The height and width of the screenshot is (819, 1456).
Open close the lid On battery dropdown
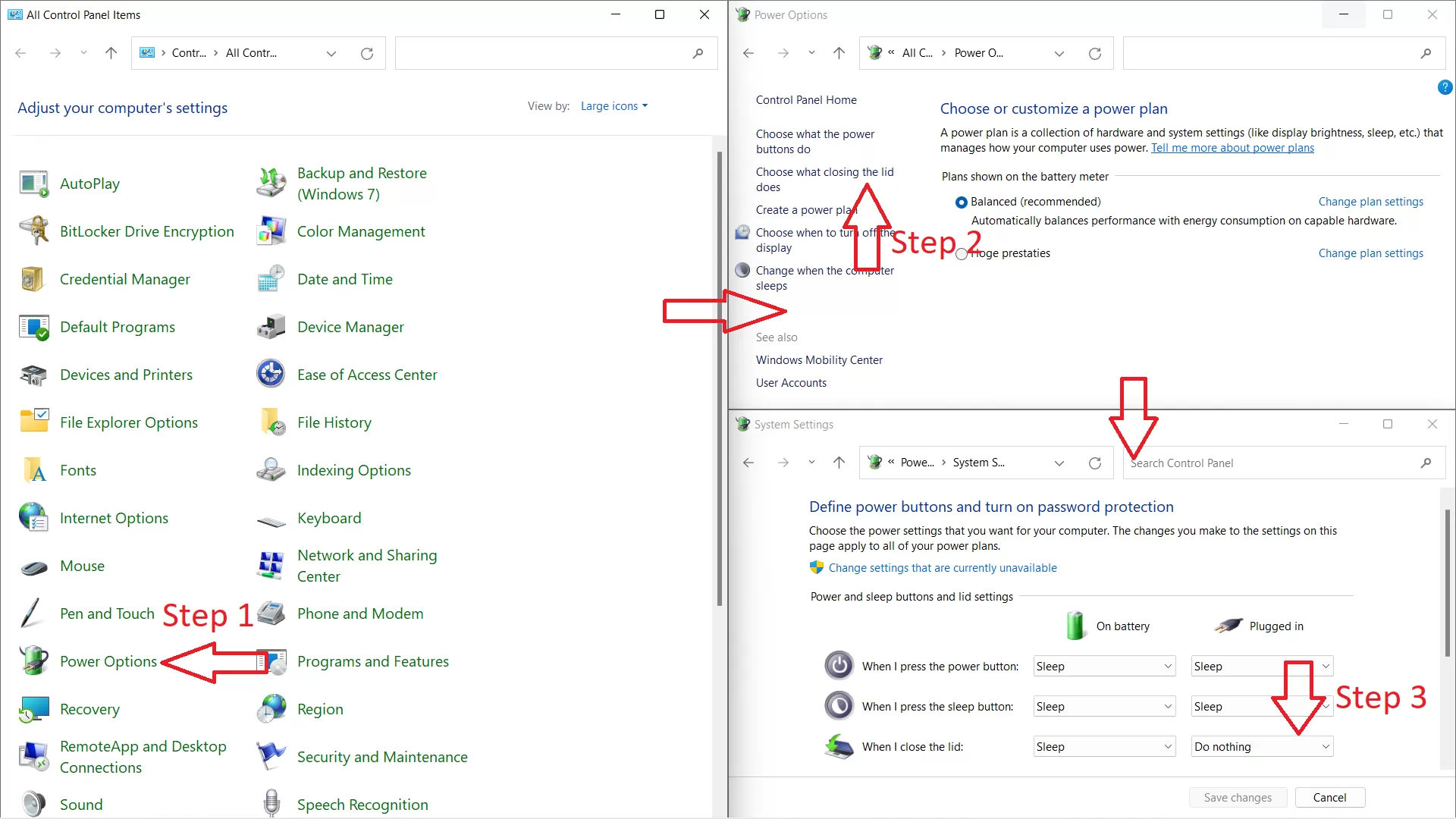click(x=1104, y=747)
